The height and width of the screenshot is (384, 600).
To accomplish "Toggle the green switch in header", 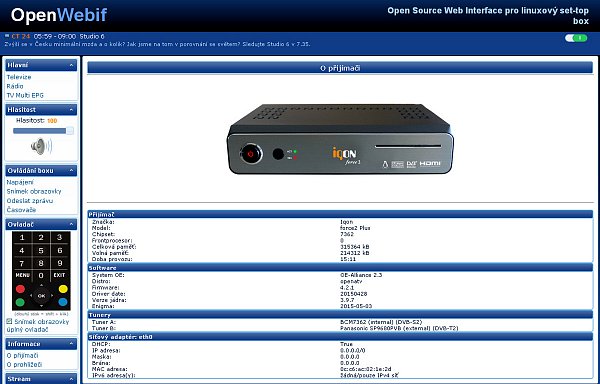I will (576, 38).
